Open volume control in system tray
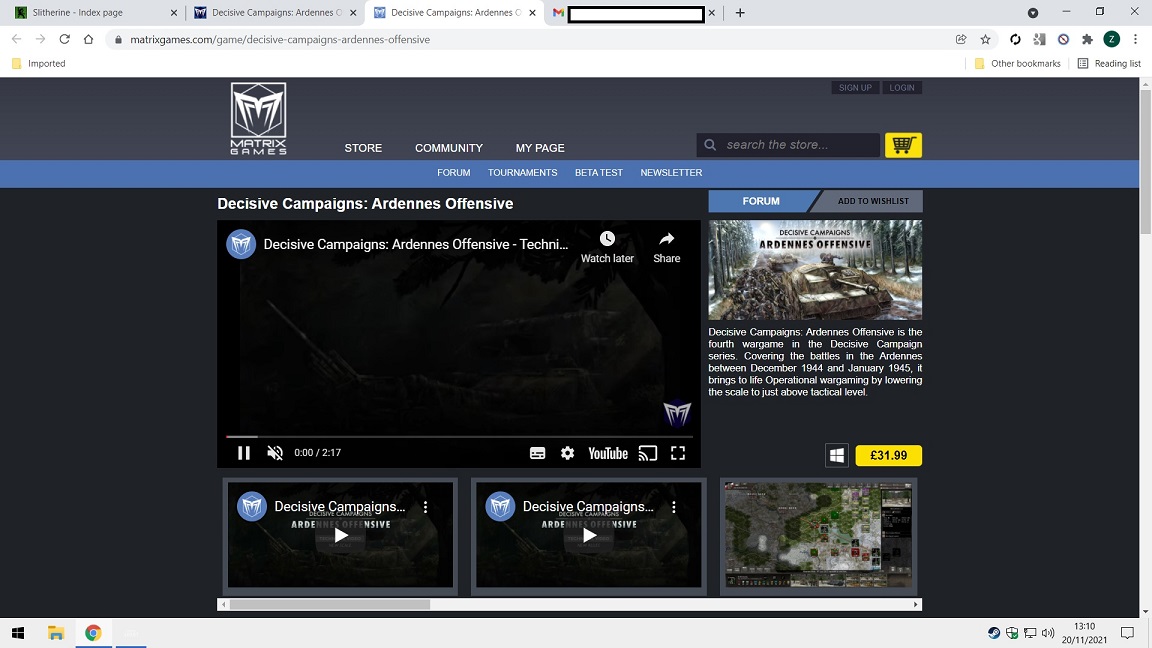 [1048, 633]
